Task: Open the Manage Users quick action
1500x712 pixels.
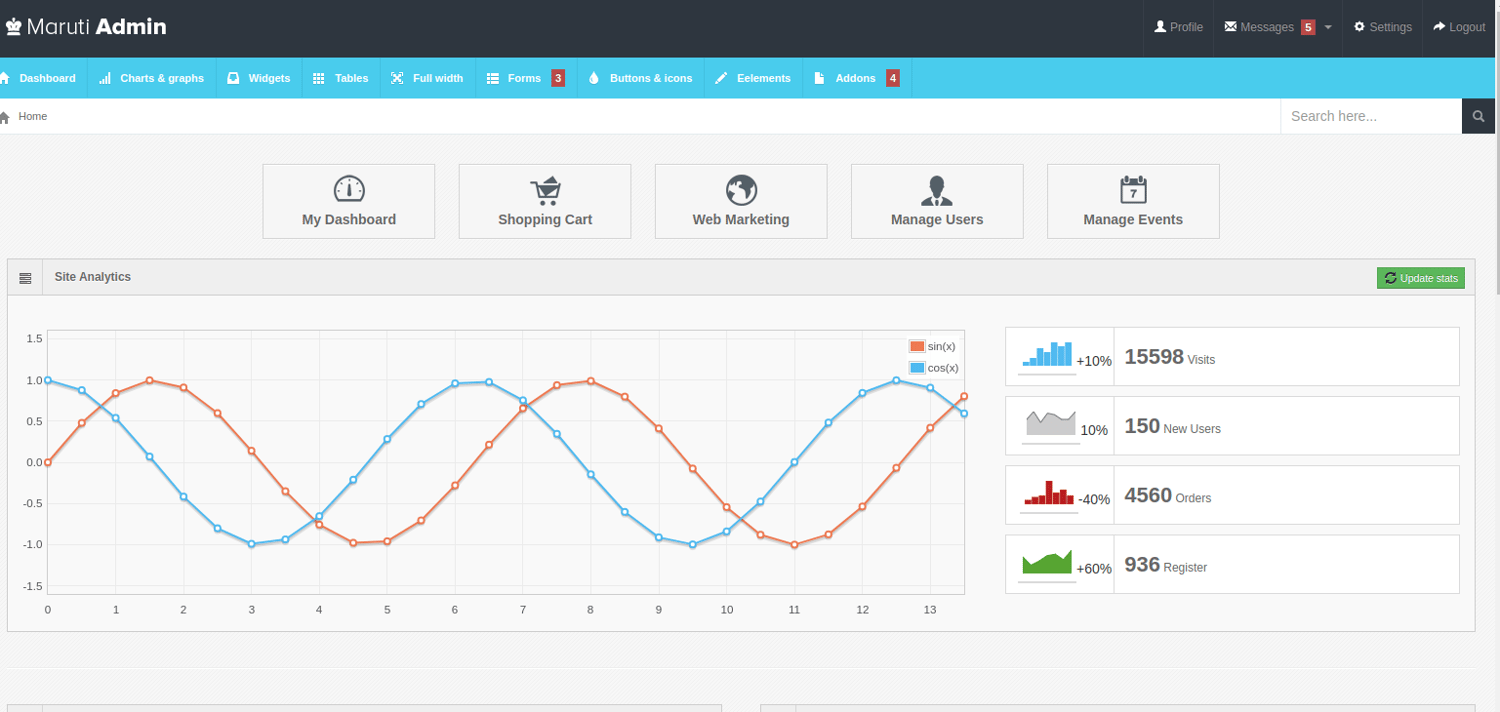Action: pos(937,201)
